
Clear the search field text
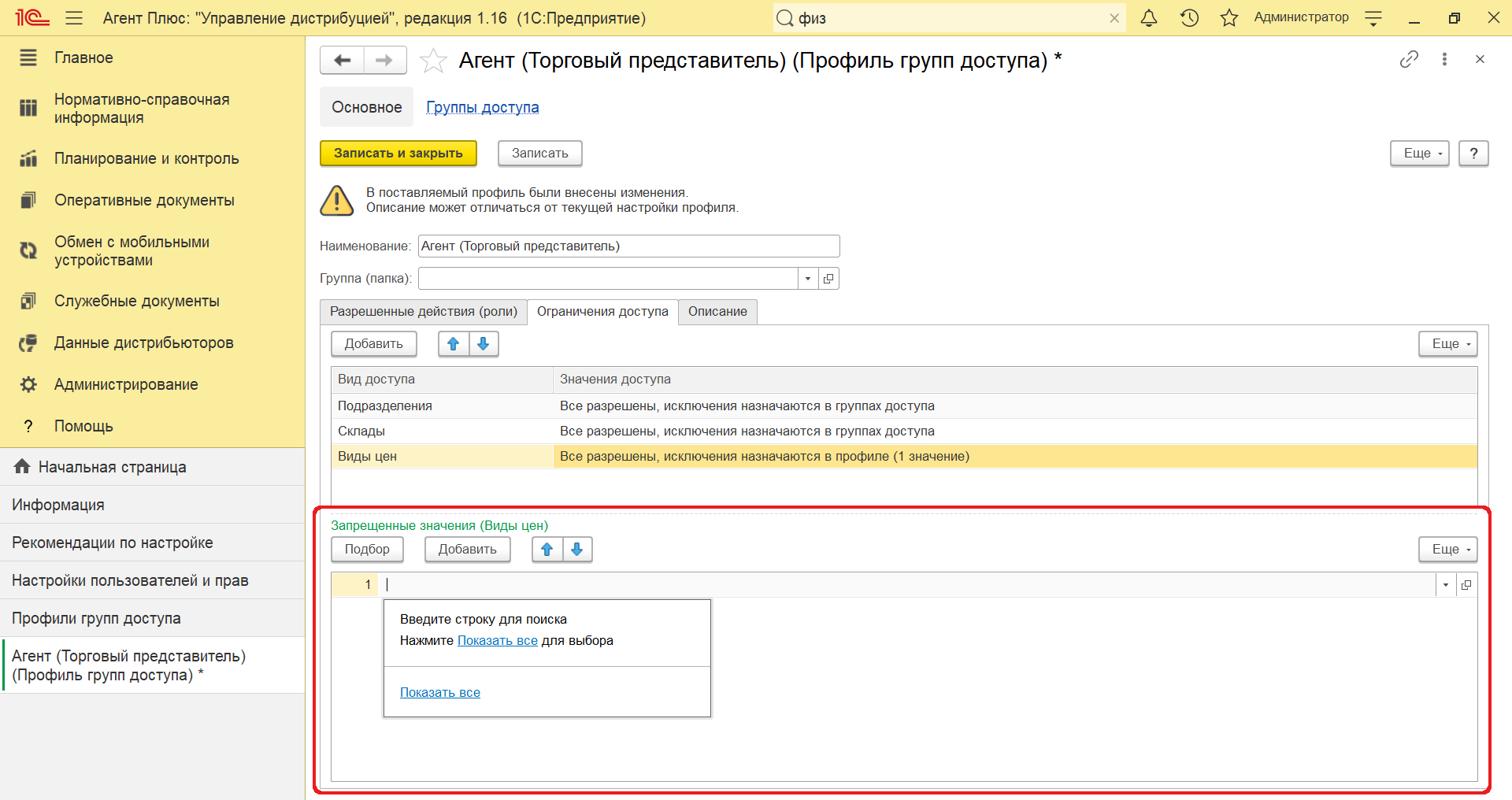(1114, 18)
